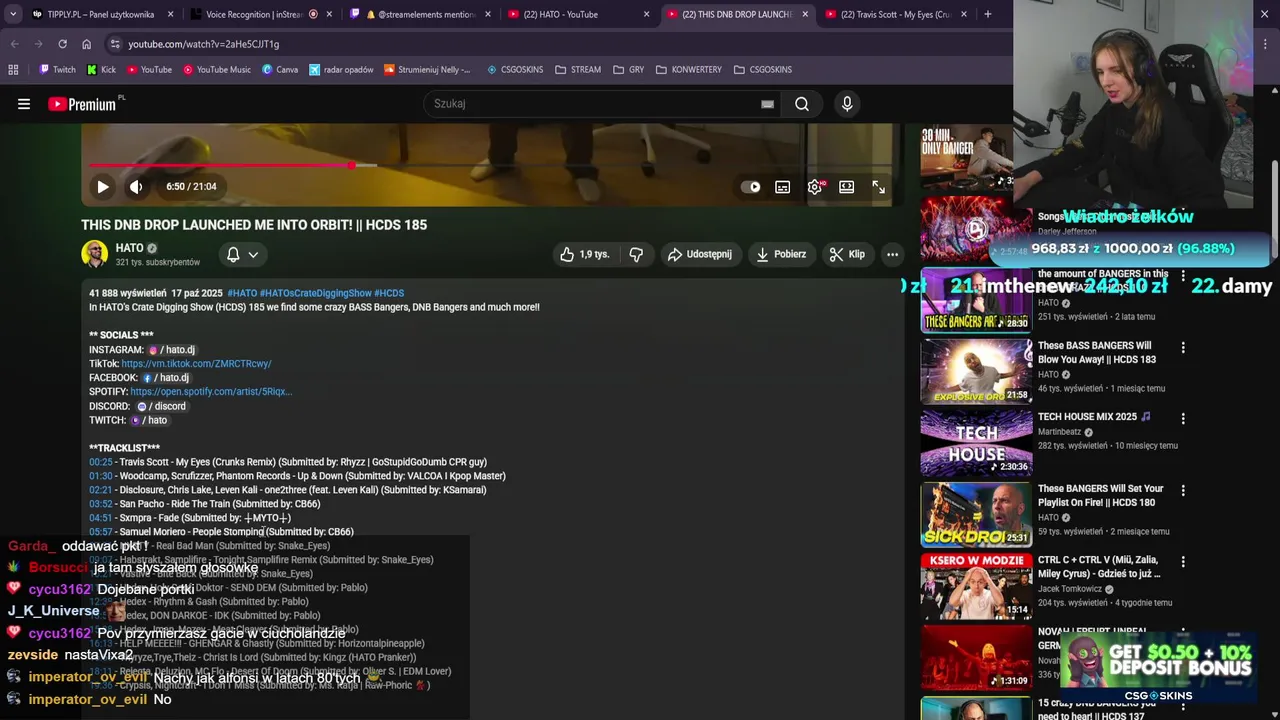Open CTRL C + CTRL V video title
This screenshot has height=720, width=1280.
pyautogui.click(x=1099, y=567)
